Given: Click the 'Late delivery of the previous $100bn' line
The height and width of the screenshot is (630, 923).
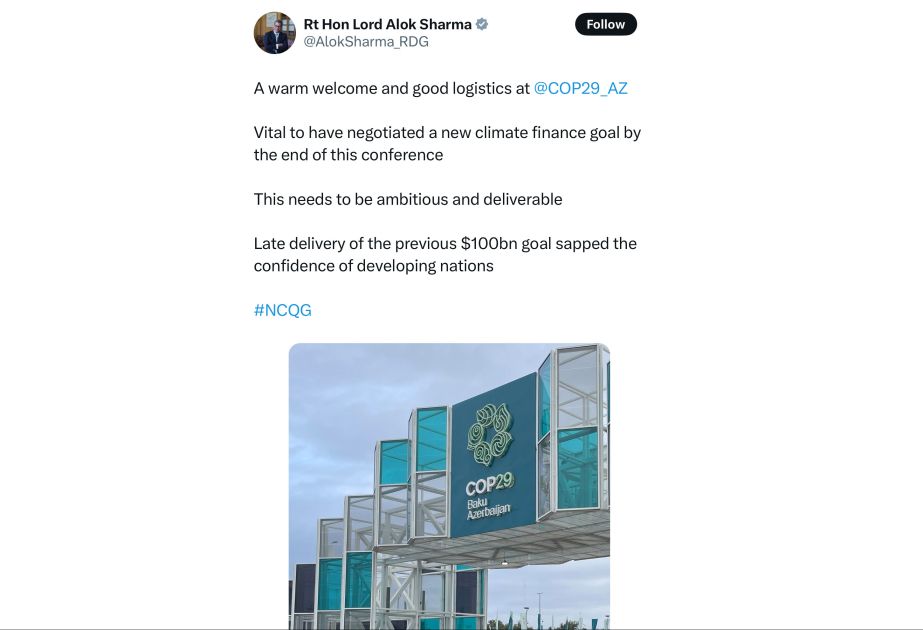Looking at the screenshot, I should [445, 243].
